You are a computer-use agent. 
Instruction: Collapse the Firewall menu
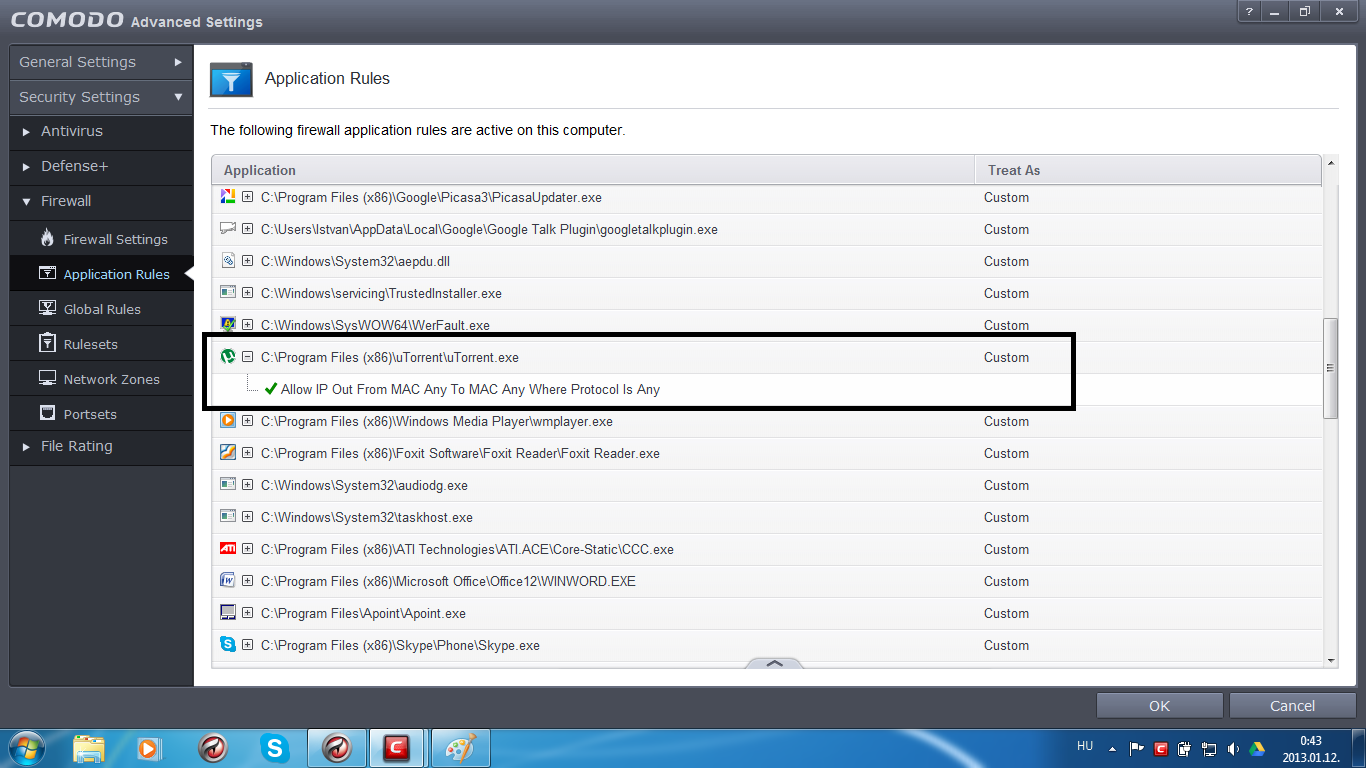tap(101, 201)
